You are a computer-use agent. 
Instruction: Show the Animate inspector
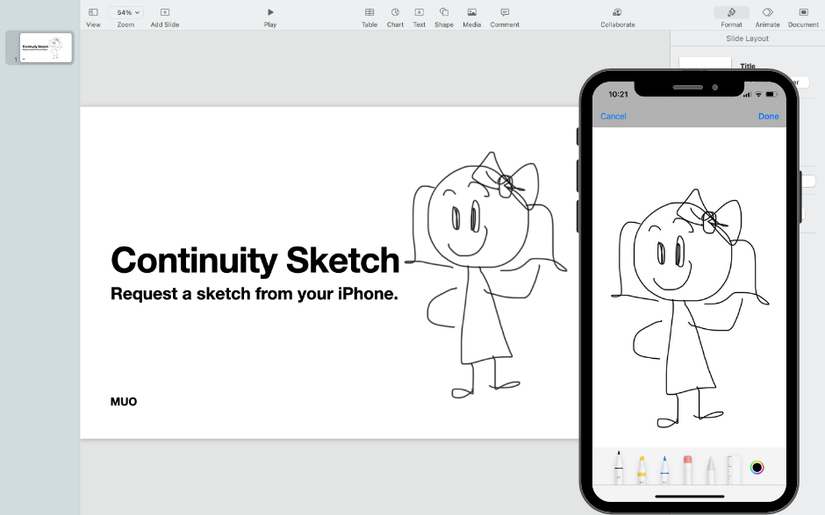768,17
